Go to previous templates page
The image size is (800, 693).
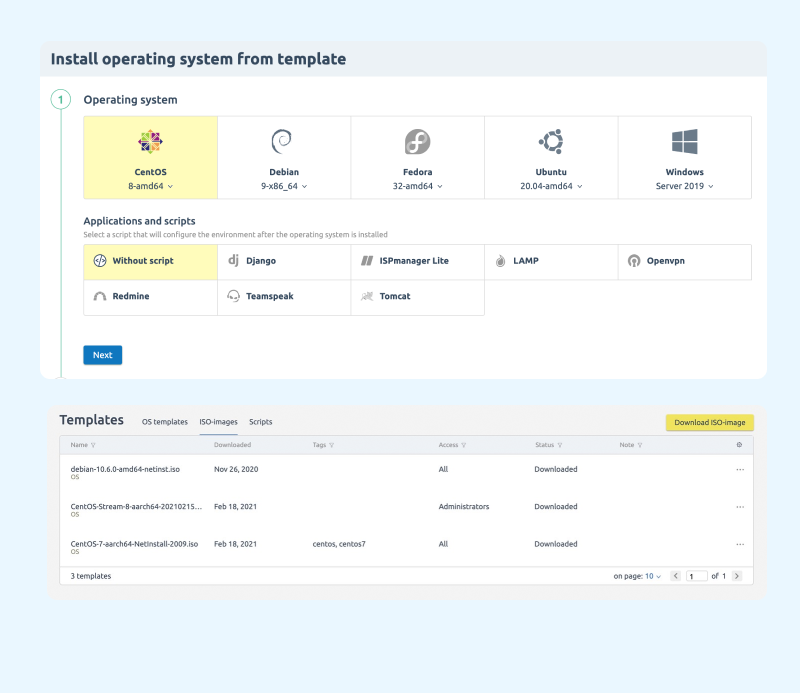(x=676, y=576)
